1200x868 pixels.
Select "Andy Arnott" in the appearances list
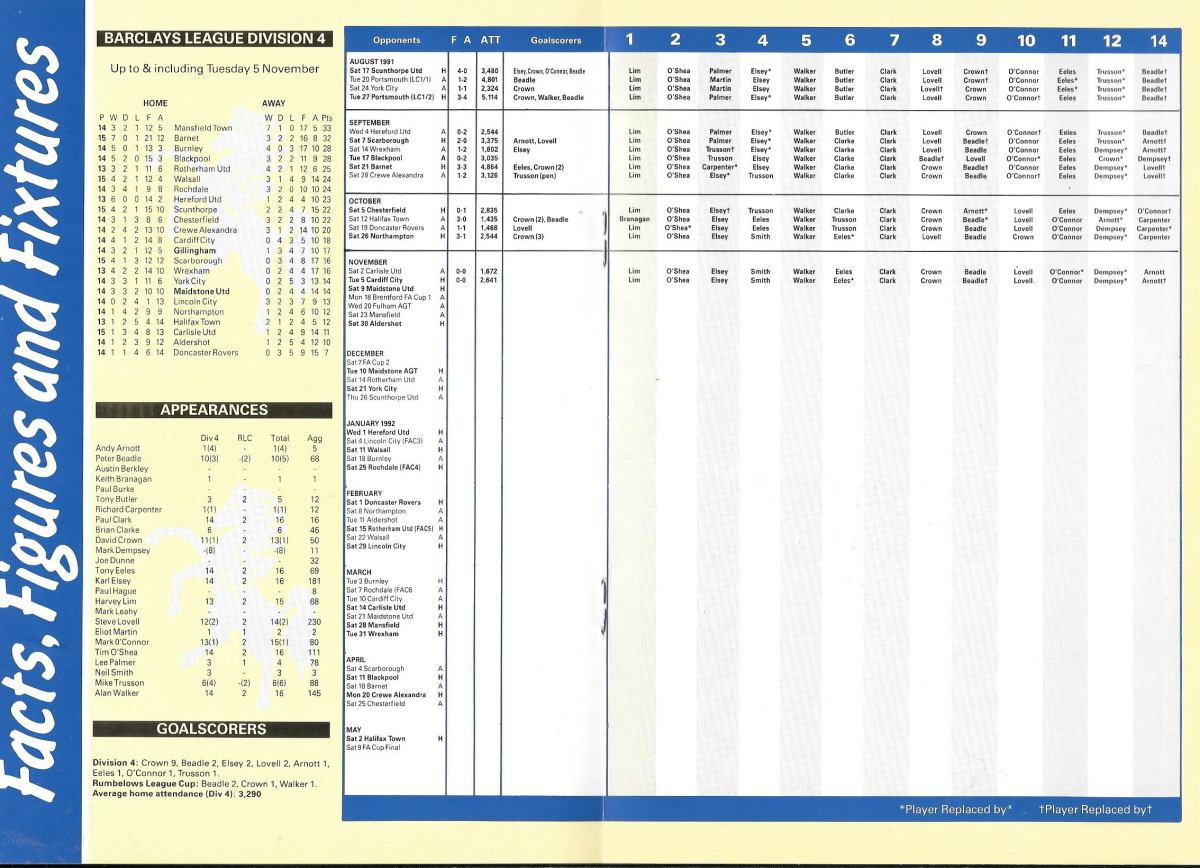tap(117, 448)
